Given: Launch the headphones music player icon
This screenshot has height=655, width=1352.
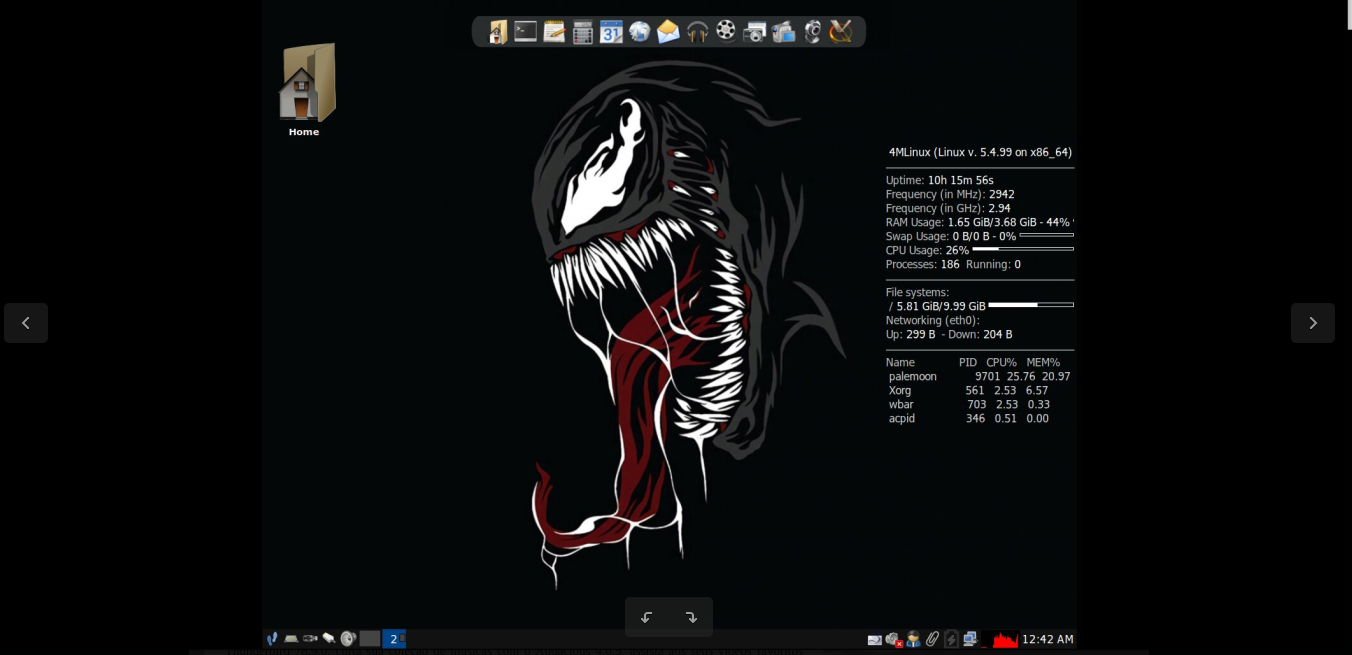Looking at the screenshot, I should pos(697,32).
